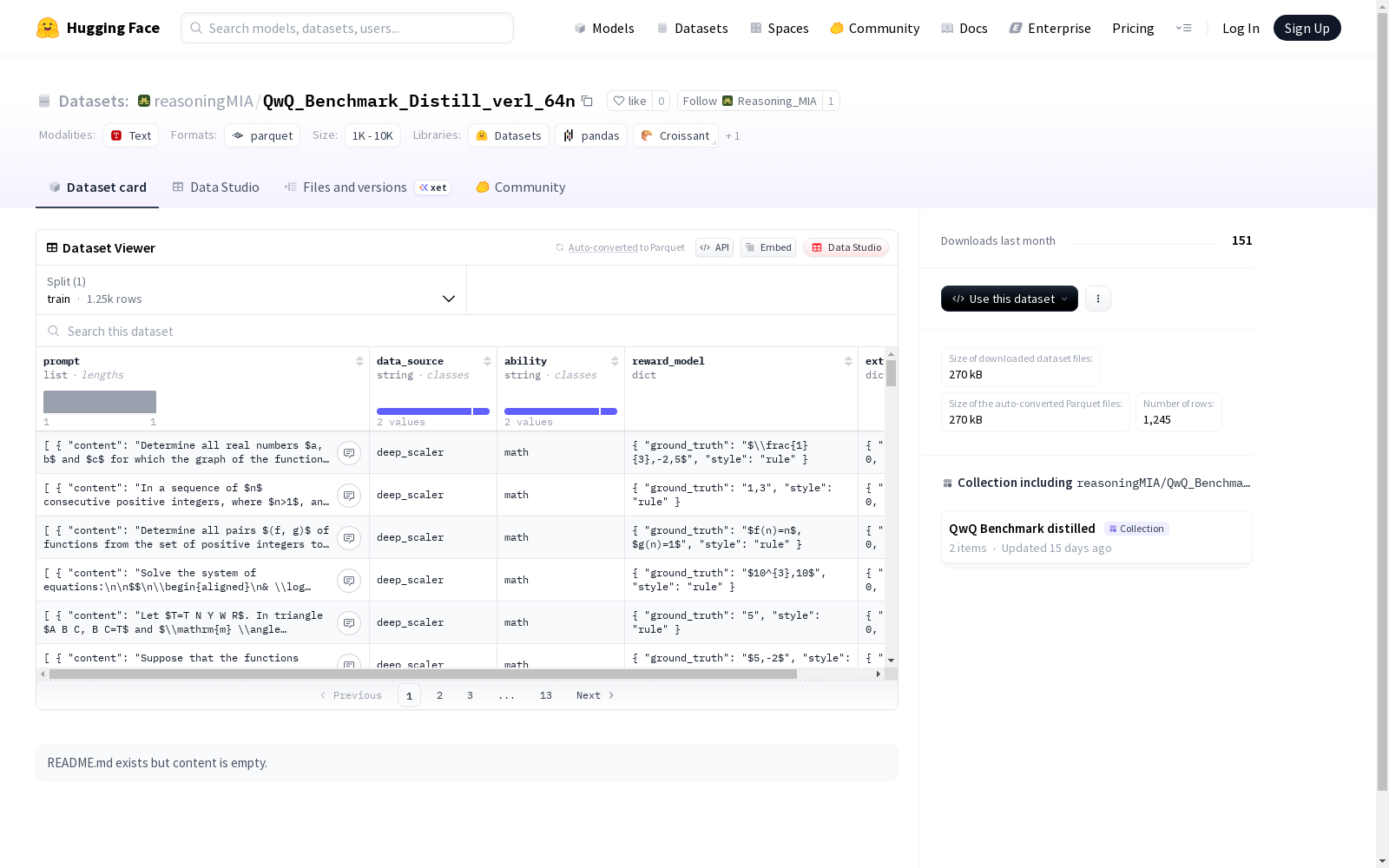The width and height of the screenshot is (1389, 868).
Task: Go to Models in the top navigation
Action: click(x=604, y=28)
